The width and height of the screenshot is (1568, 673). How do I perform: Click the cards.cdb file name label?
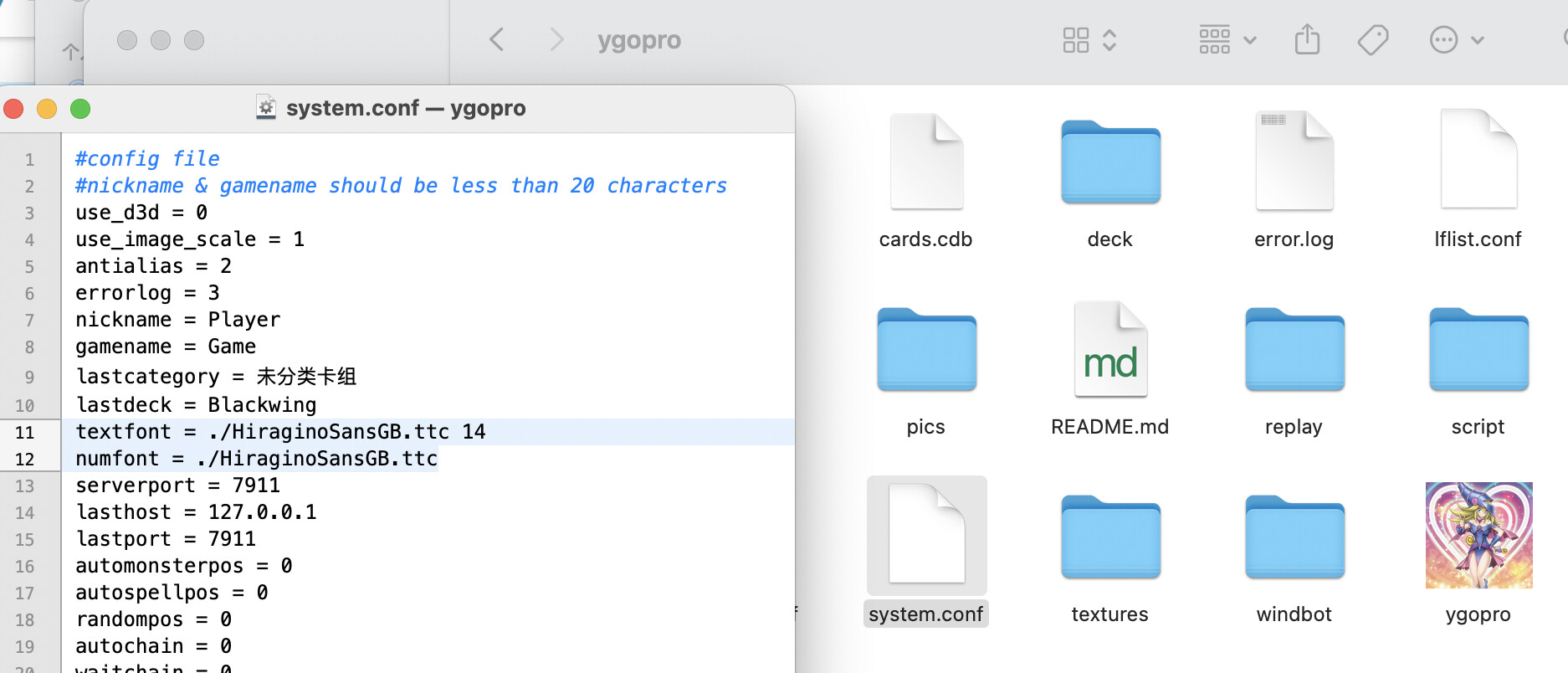coord(926,239)
